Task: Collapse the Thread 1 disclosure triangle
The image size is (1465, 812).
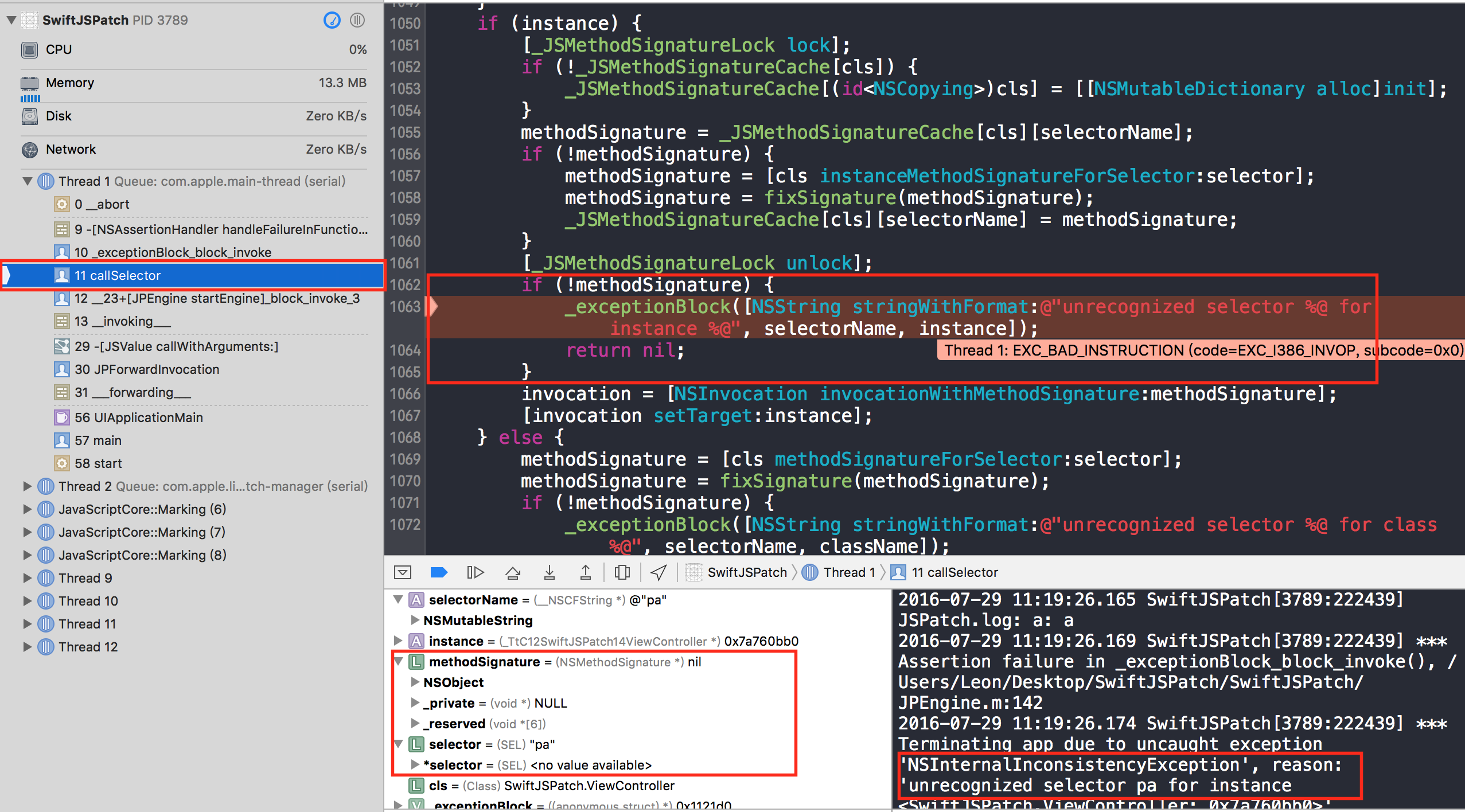Action: [x=27, y=181]
